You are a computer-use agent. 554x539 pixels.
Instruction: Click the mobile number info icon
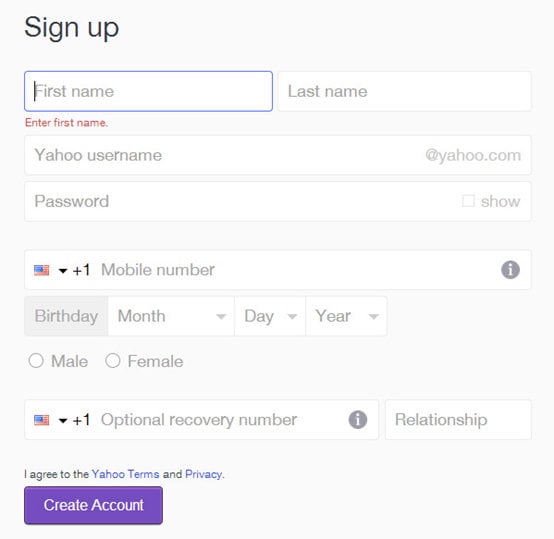510,270
